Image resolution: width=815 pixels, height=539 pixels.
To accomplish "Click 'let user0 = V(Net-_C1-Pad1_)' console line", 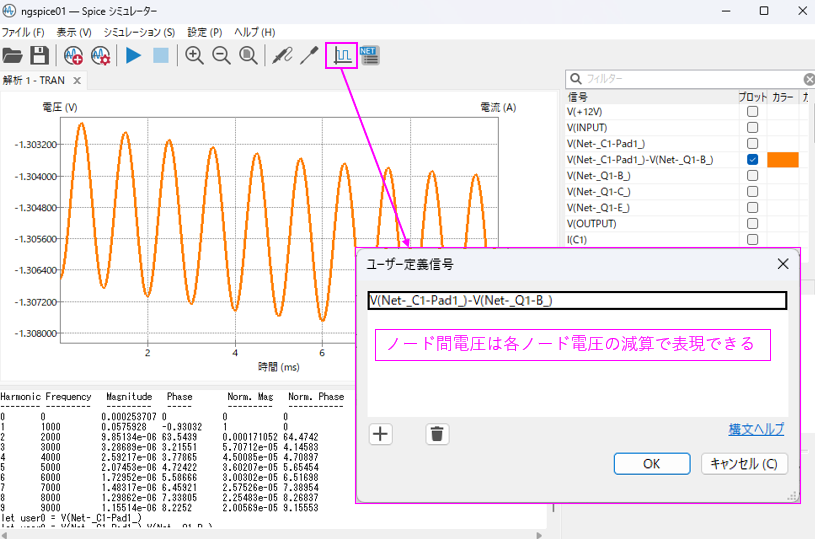I will click(x=71, y=518).
